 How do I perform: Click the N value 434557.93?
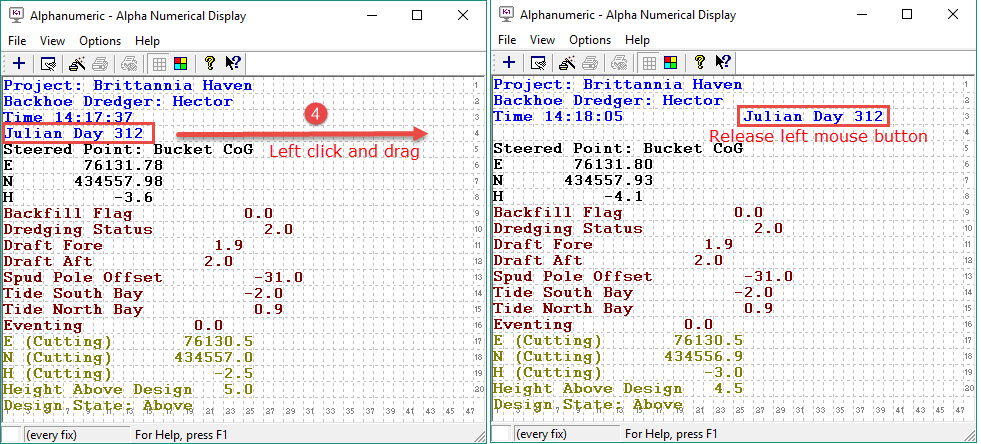pos(608,180)
